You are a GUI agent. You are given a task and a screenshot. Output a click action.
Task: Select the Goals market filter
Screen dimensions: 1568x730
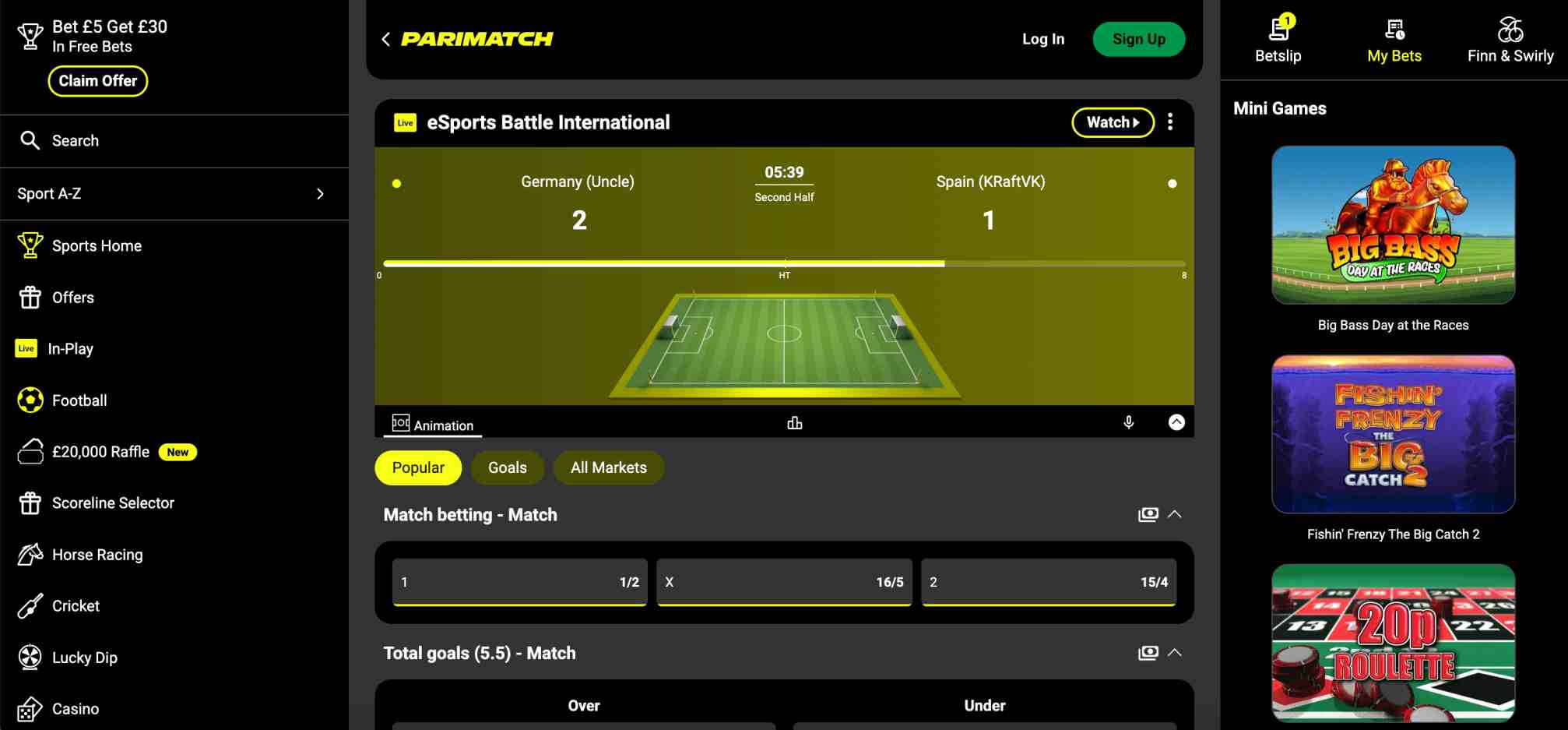point(508,467)
